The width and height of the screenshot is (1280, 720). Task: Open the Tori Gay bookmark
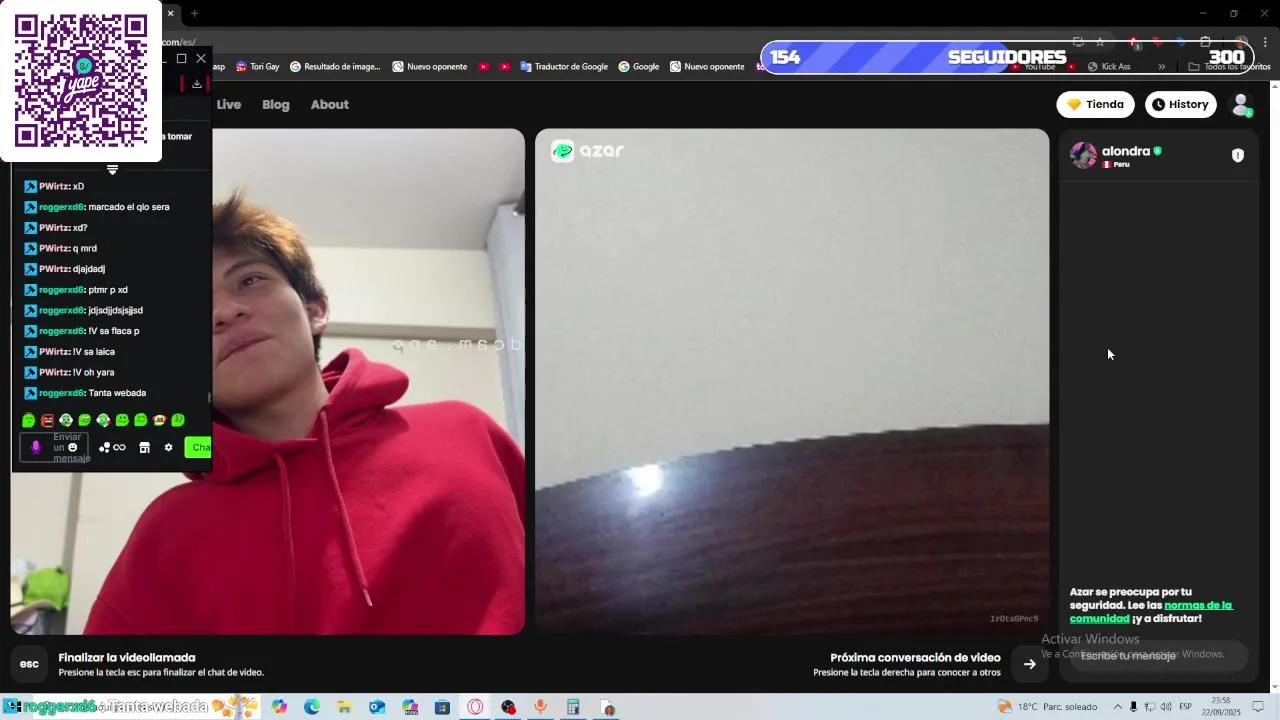pos(257,67)
